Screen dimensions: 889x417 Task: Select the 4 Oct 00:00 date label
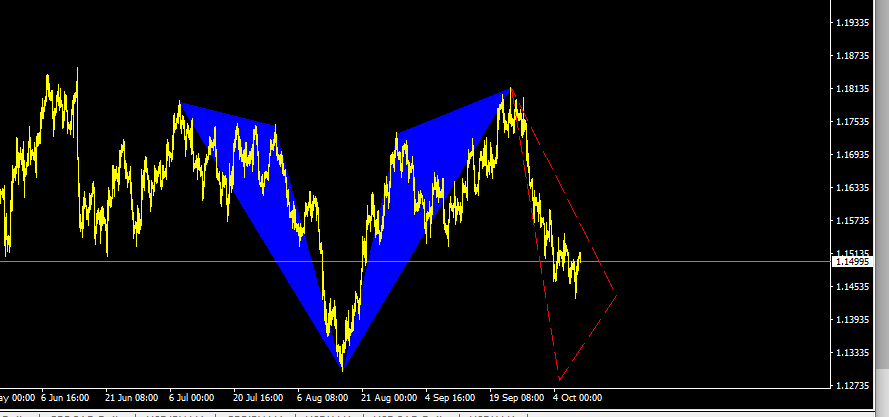coord(575,397)
